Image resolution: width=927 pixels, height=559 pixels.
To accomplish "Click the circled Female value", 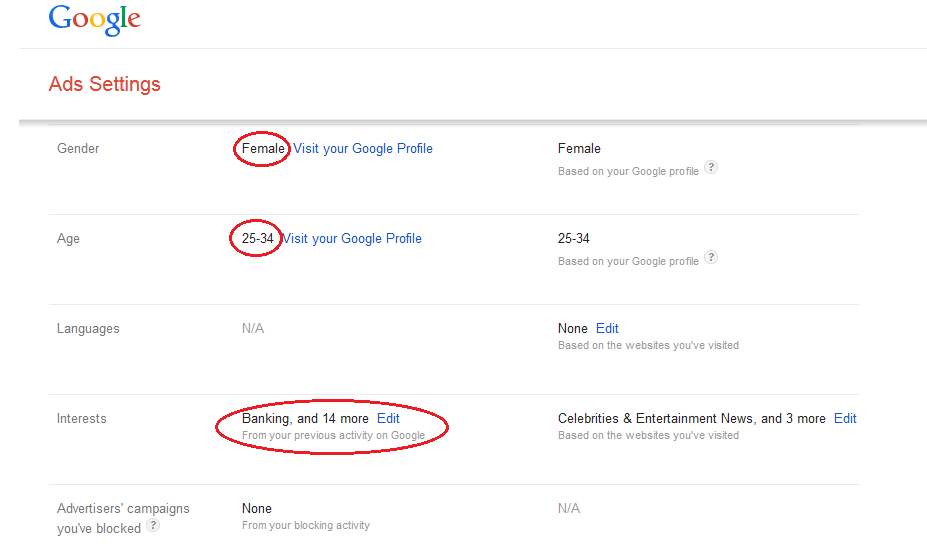I will tap(263, 149).
